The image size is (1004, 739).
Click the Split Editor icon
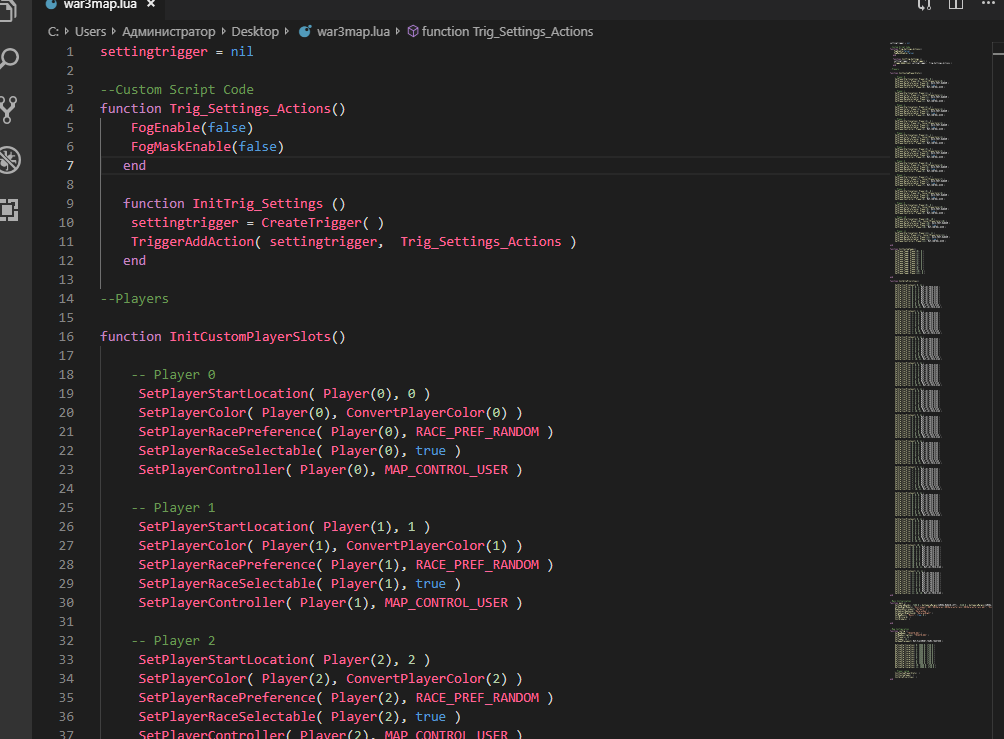click(x=956, y=5)
